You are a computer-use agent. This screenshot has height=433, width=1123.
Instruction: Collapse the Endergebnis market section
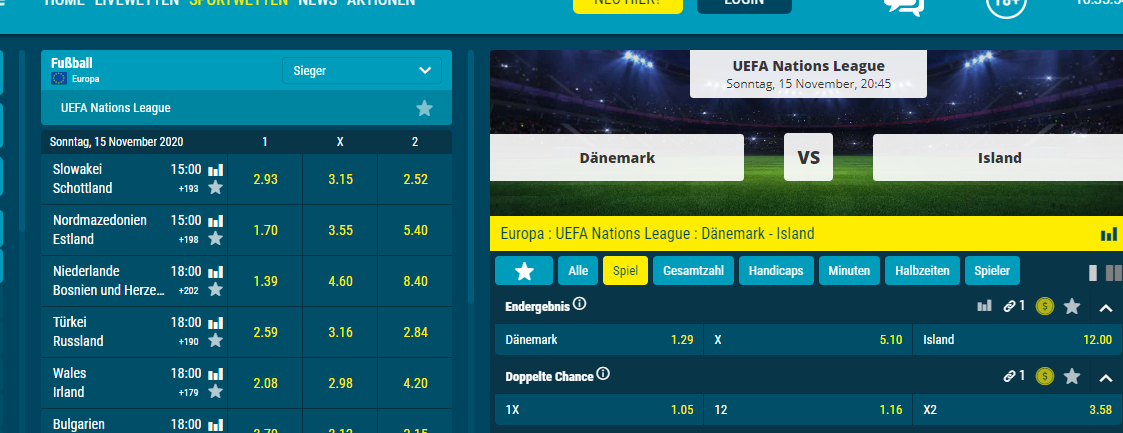click(1106, 308)
